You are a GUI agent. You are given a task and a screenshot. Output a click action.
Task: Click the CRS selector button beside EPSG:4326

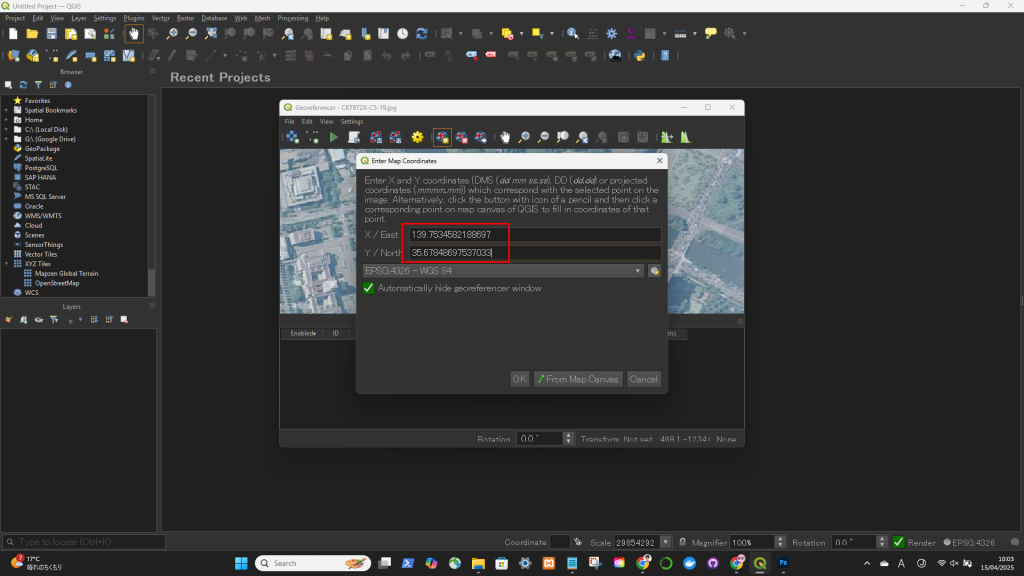[654, 270]
